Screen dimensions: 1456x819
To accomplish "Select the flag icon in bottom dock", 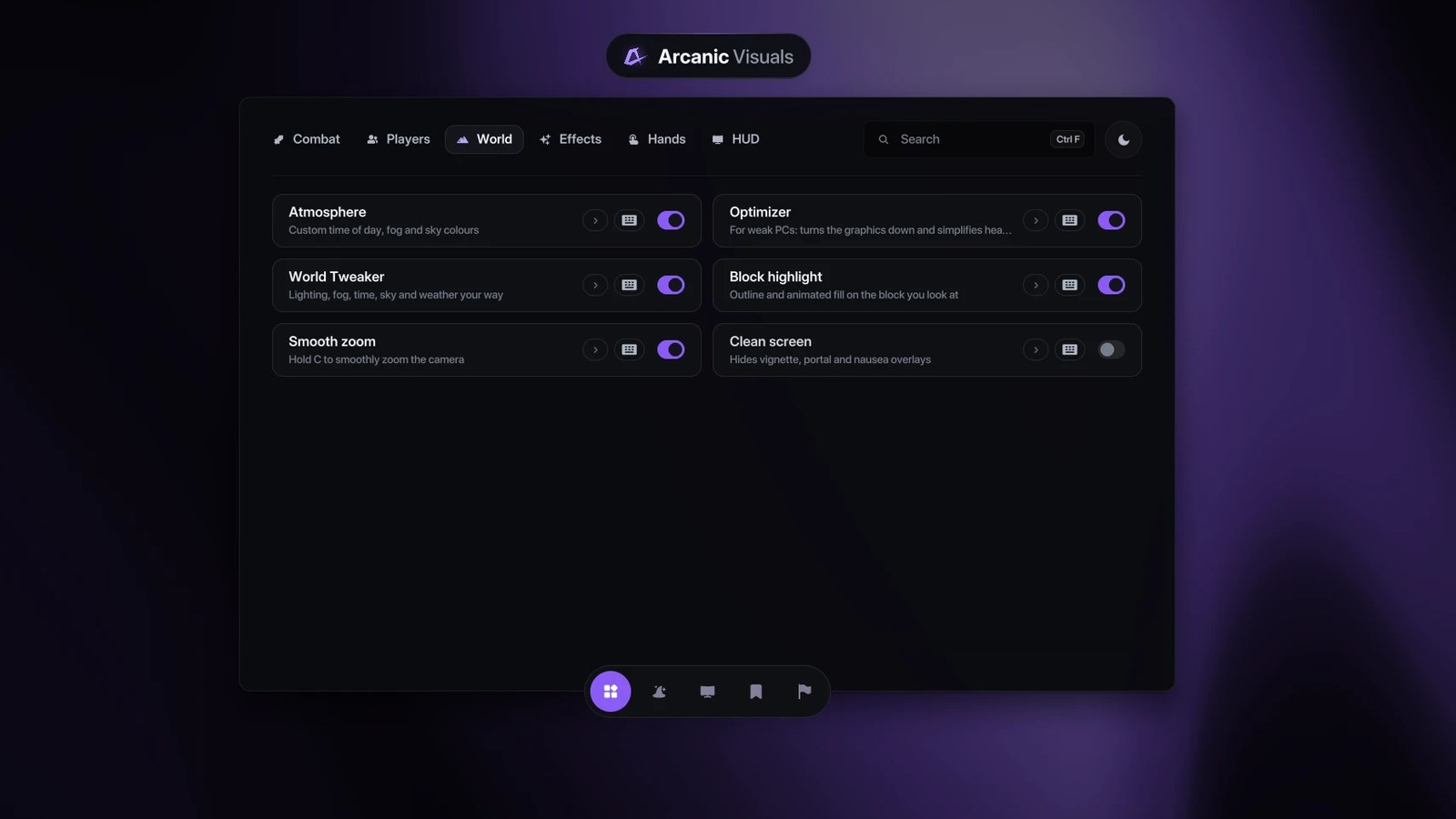I will click(804, 692).
